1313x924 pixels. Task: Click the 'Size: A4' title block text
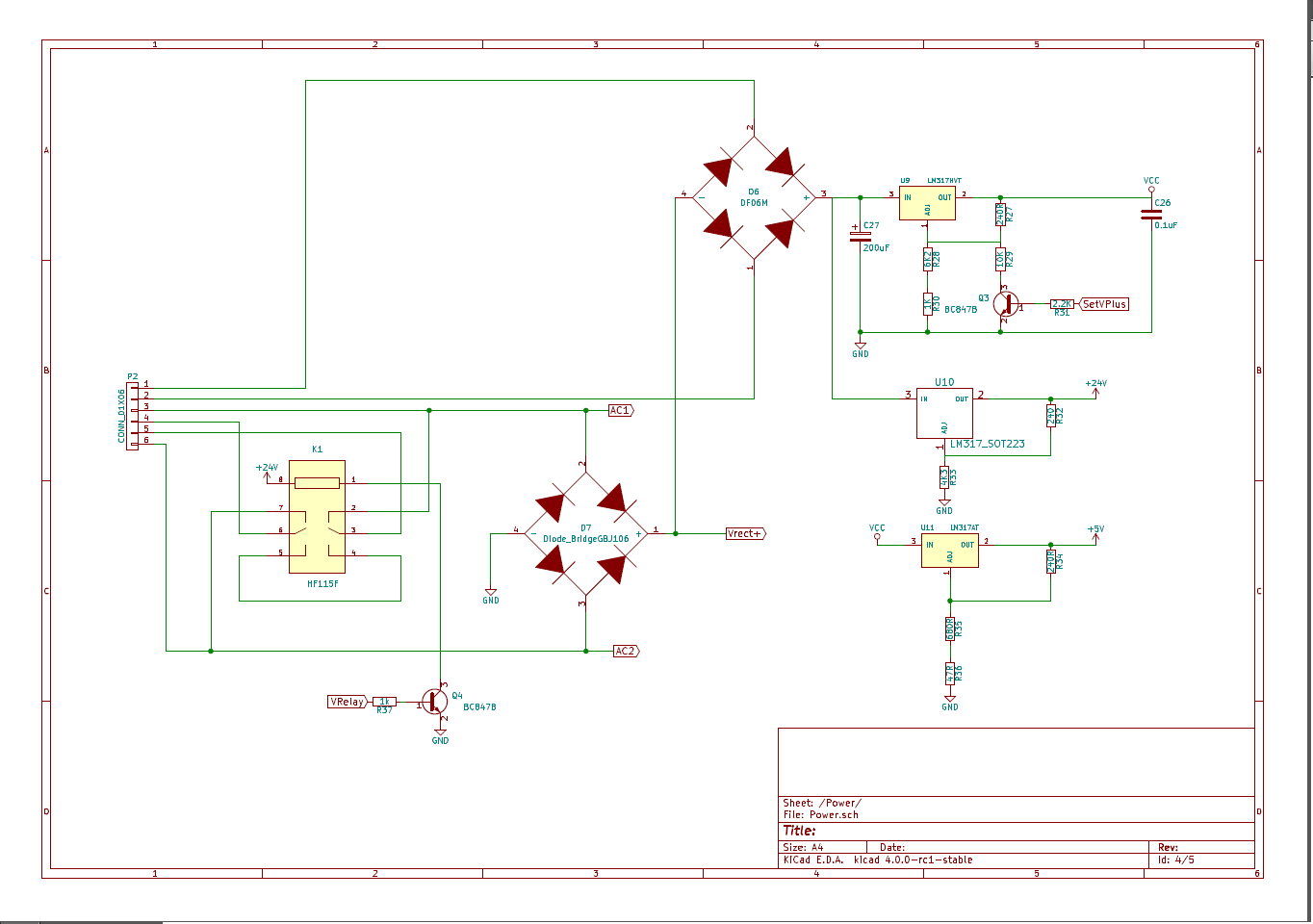click(x=803, y=848)
